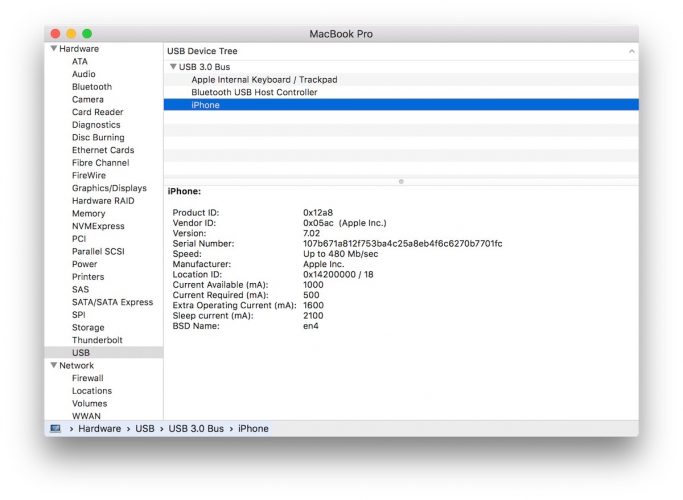Open Firewall under Network

(88, 378)
